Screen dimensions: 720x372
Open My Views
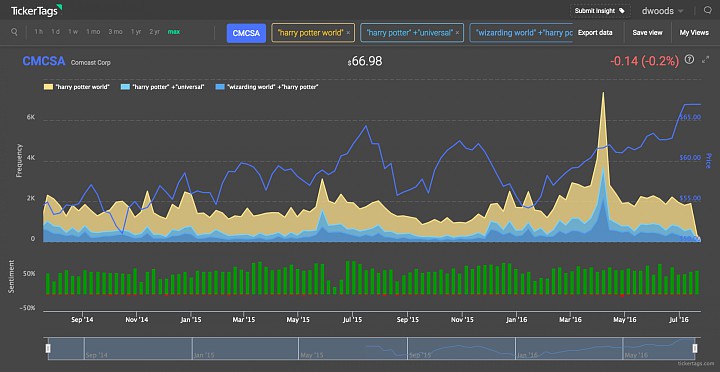pyautogui.click(x=694, y=33)
